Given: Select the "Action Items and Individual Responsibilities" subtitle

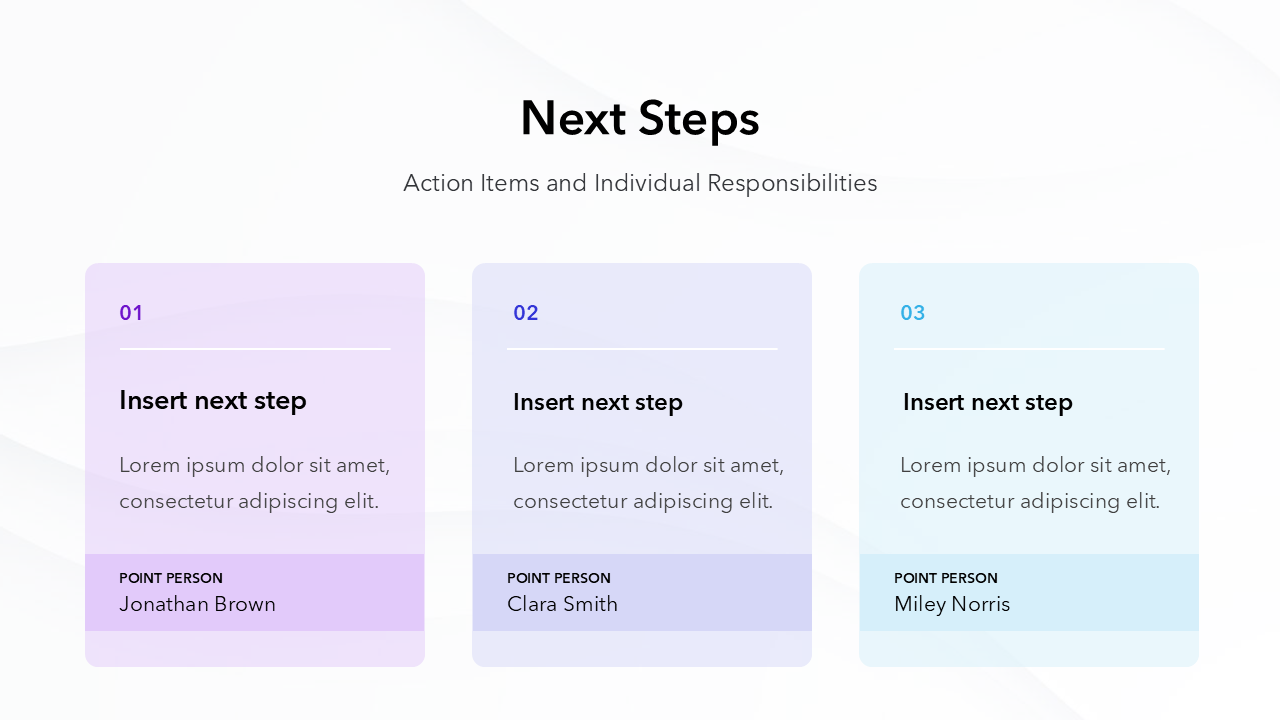Looking at the screenshot, I should [x=640, y=184].
